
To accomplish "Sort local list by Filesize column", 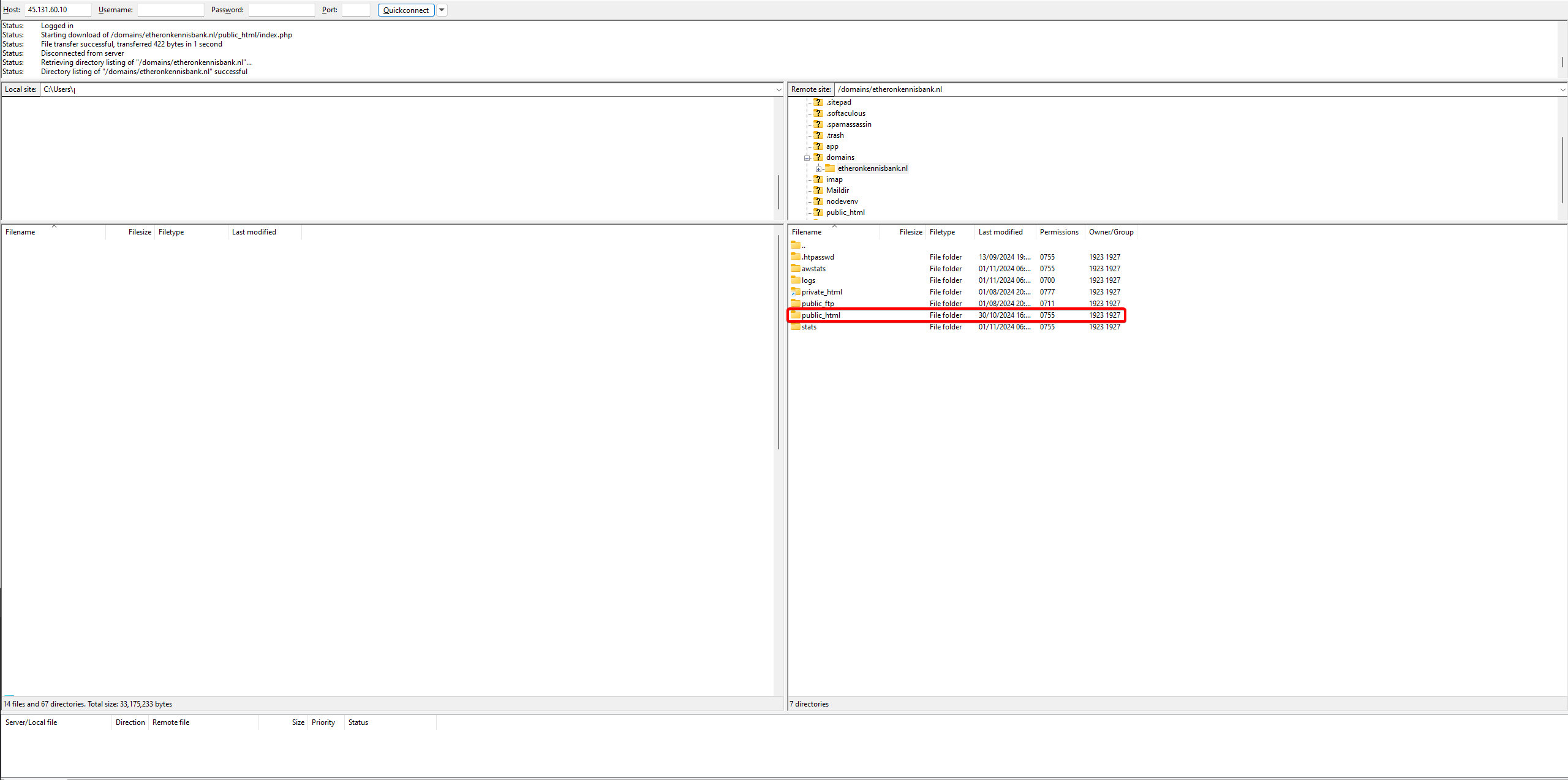I will (x=139, y=232).
